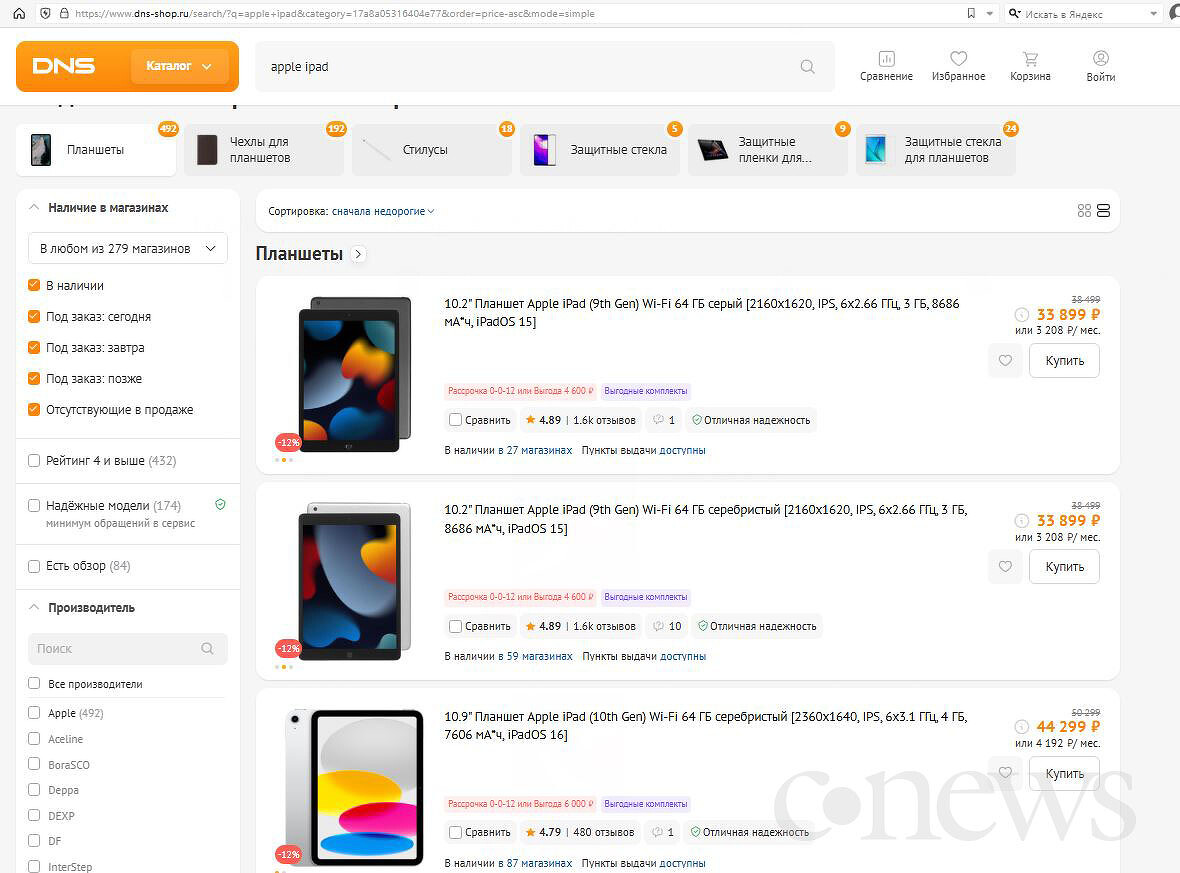The height and width of the screenshot is (873, 1180).
Task: Open the browser bookmark dropdown arrow
Action: point(990,14)
